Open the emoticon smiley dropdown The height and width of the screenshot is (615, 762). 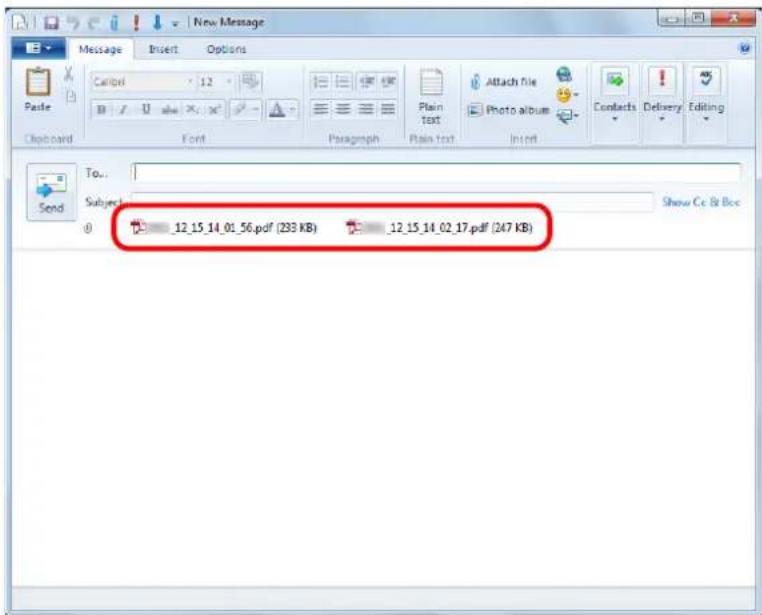coord(567,95)
